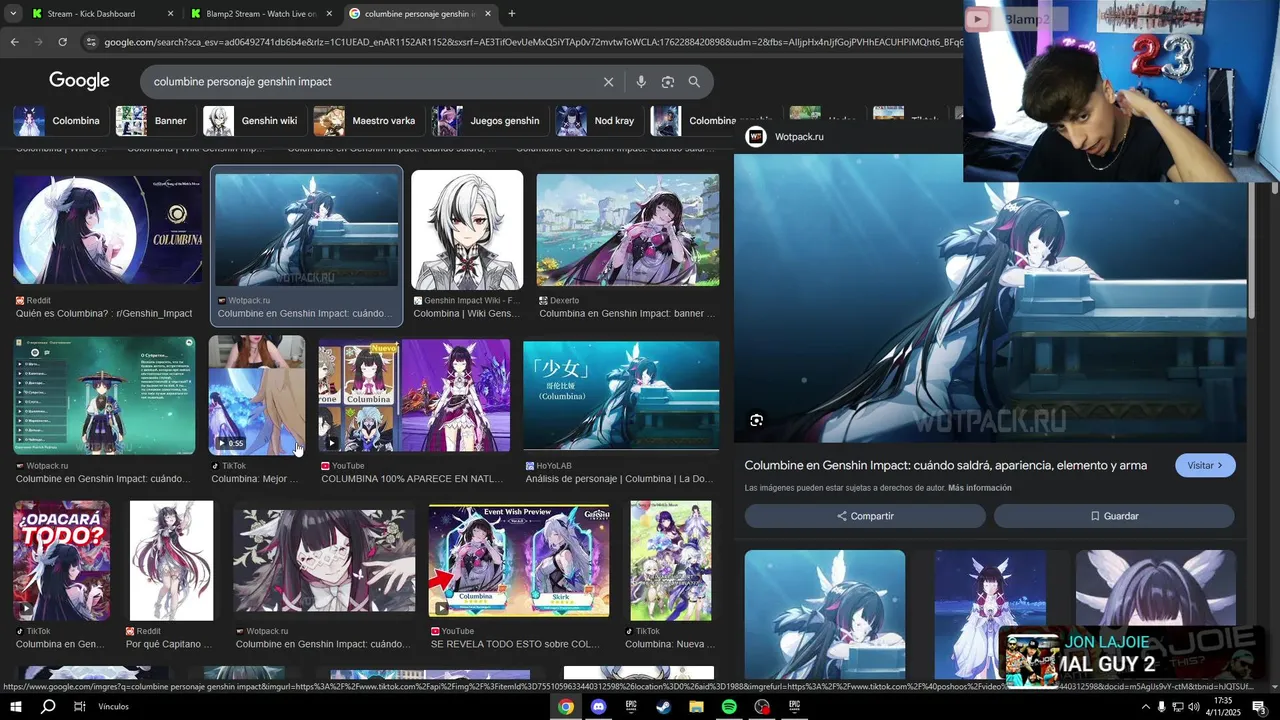Open YouTube SE REVELA TODO ESTO thumbnail

point(519,560)
